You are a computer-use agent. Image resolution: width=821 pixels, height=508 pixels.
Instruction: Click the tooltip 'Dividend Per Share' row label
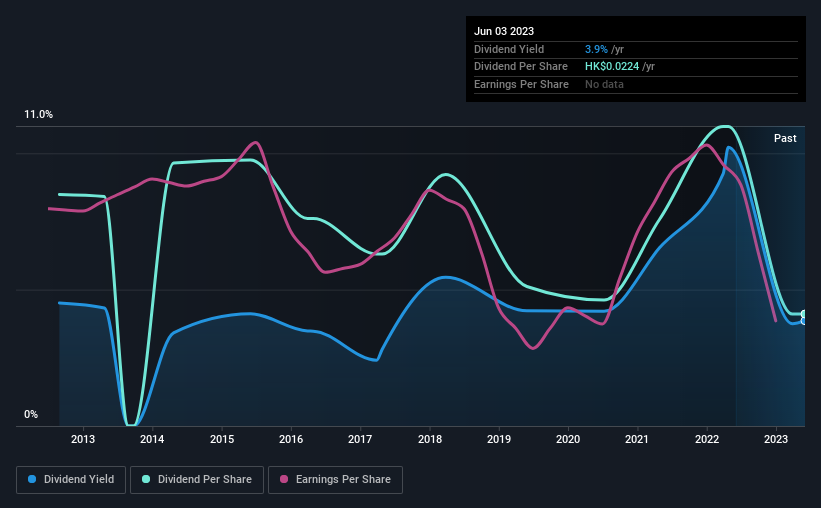[x=520, y=67]
